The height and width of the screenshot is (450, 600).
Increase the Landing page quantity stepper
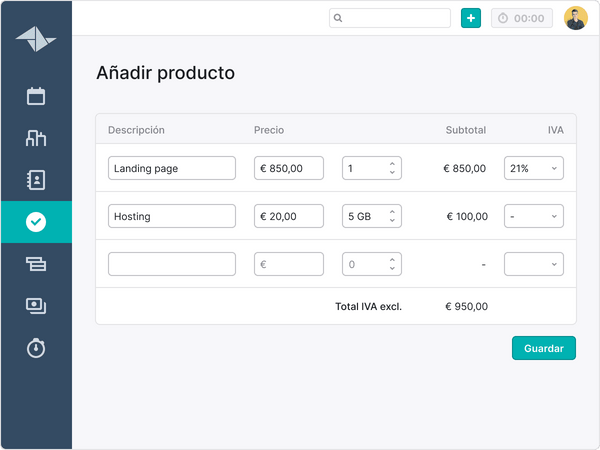coord(393,164)
